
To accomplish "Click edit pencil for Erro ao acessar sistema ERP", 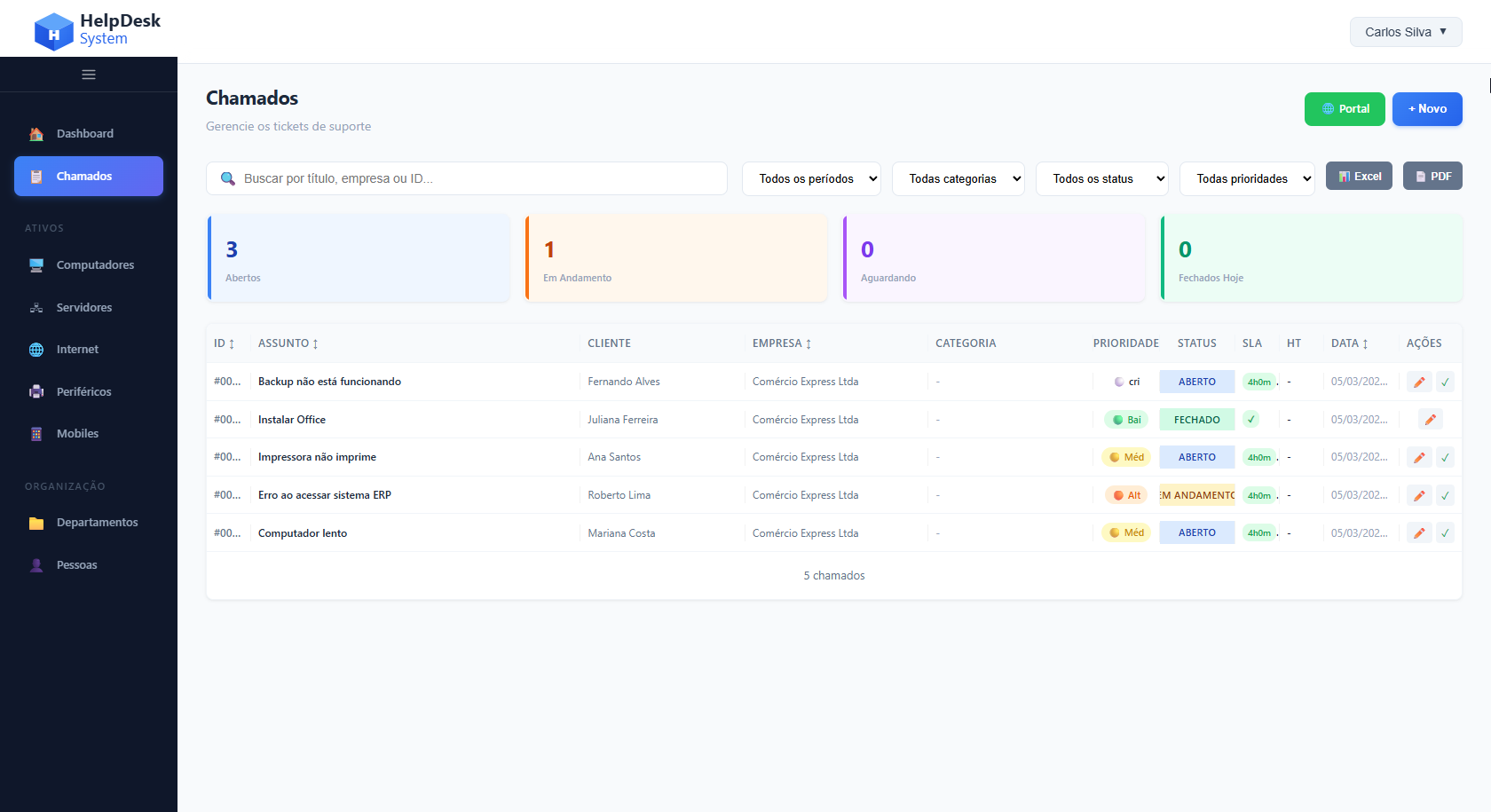I will (1419, 496).
